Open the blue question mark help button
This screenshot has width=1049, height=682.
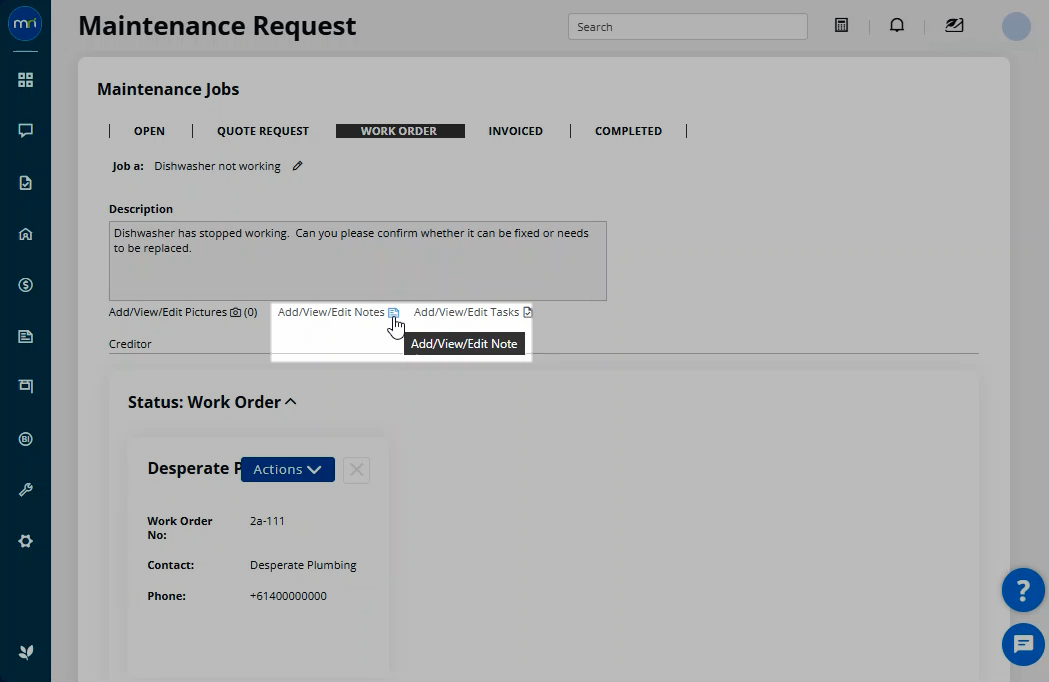1023,590
